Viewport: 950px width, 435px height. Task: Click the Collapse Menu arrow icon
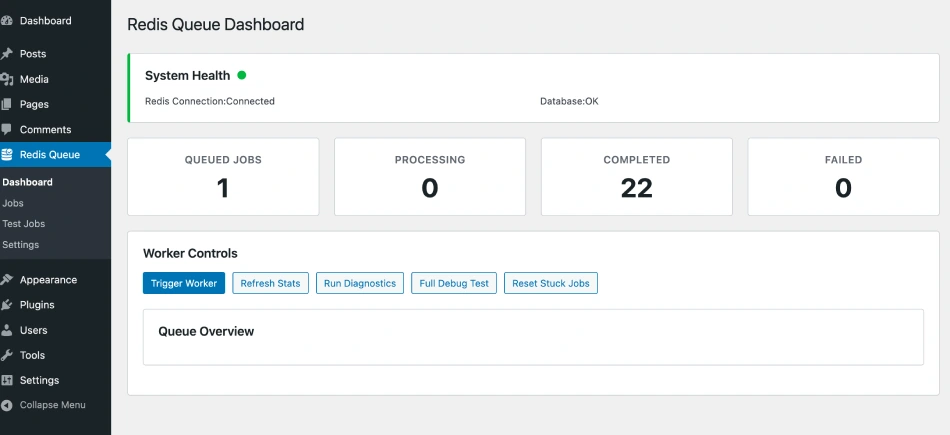pos(7,405)
